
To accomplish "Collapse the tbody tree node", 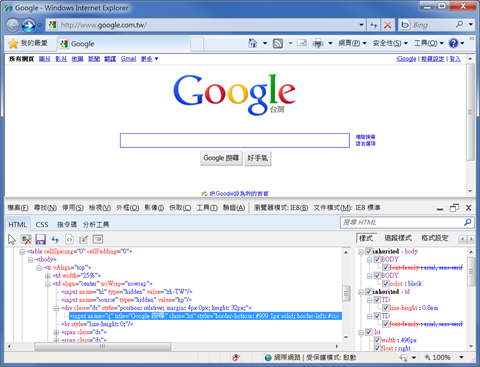I will coord(31,260).
